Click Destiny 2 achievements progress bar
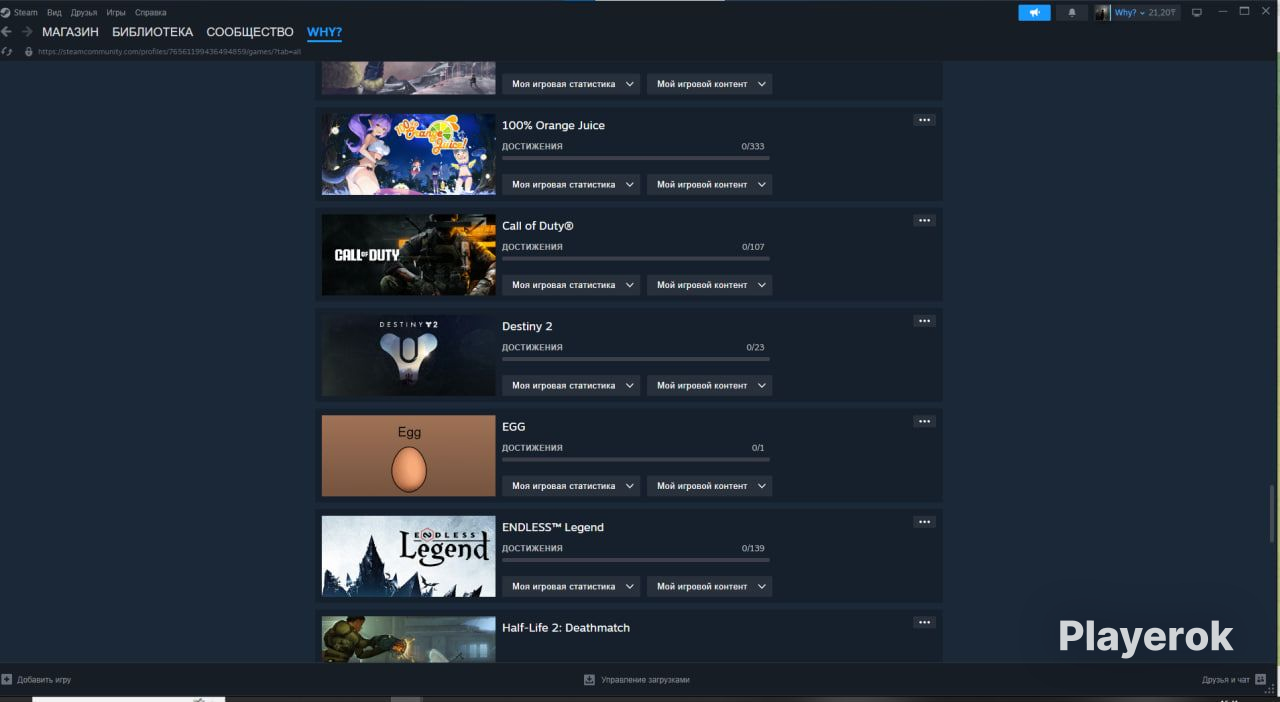 click(636, 359)
